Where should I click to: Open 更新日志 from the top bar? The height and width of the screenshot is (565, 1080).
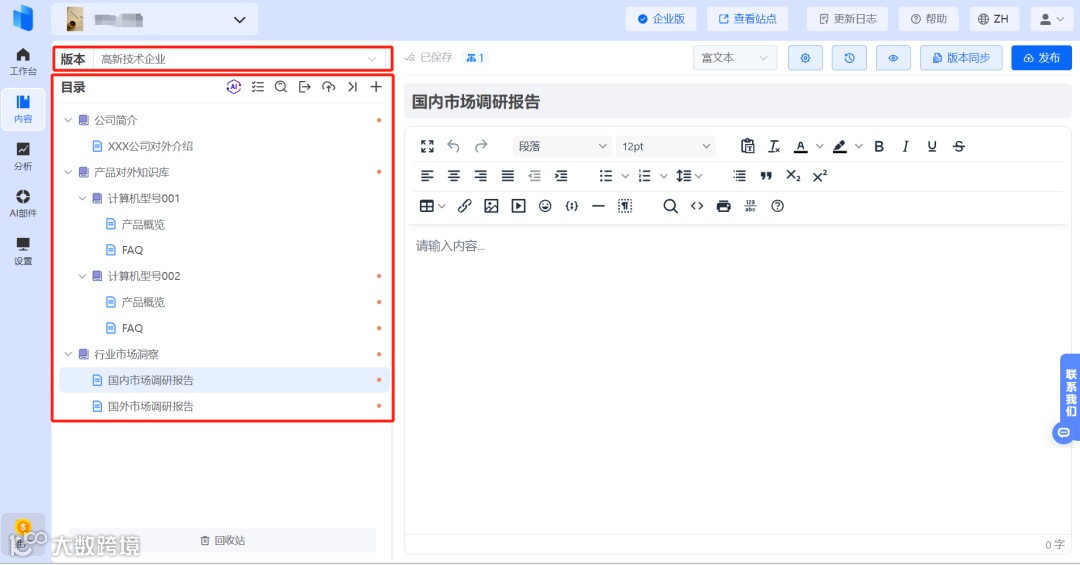click(847, 19)
